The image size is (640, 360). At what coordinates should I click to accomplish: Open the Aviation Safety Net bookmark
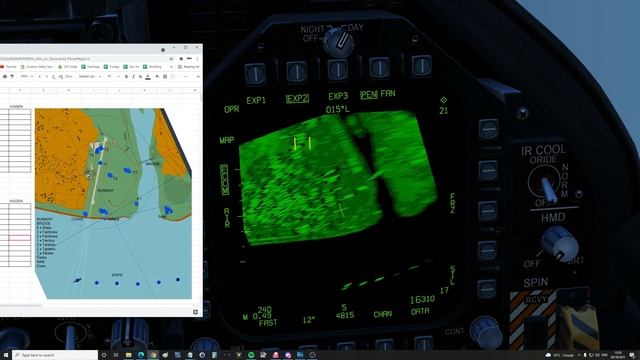point(37,67)
